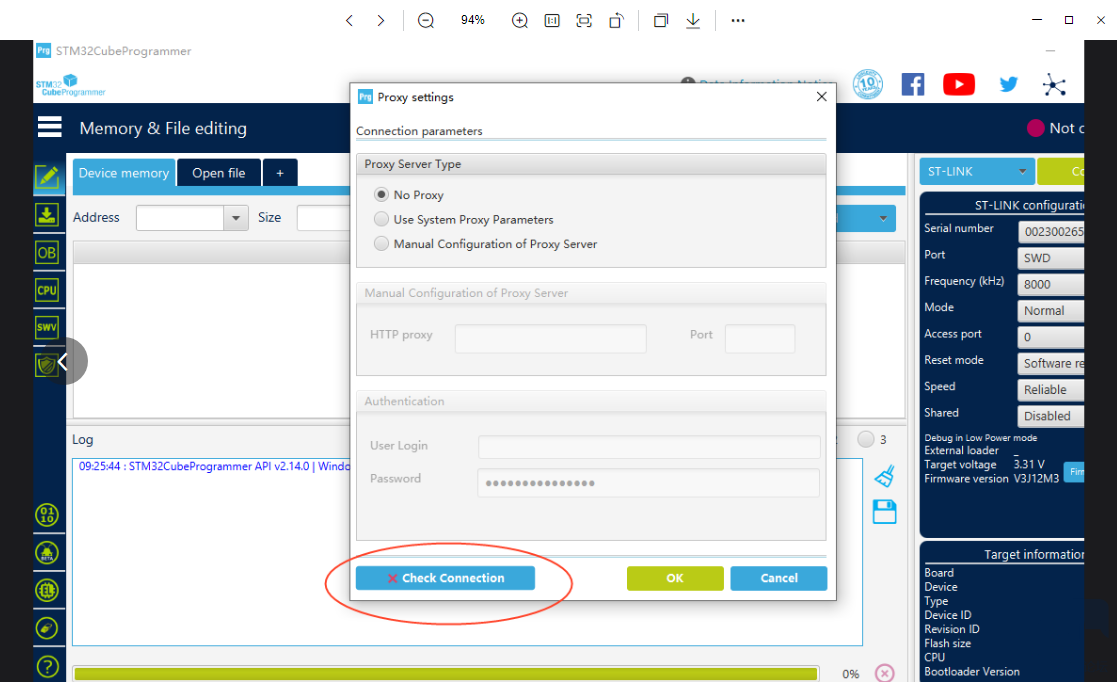Open the Mode Normal dropdown
Image resolution: width=1117 pixels, height=682 pixels.
click(x=1051, y=311)
